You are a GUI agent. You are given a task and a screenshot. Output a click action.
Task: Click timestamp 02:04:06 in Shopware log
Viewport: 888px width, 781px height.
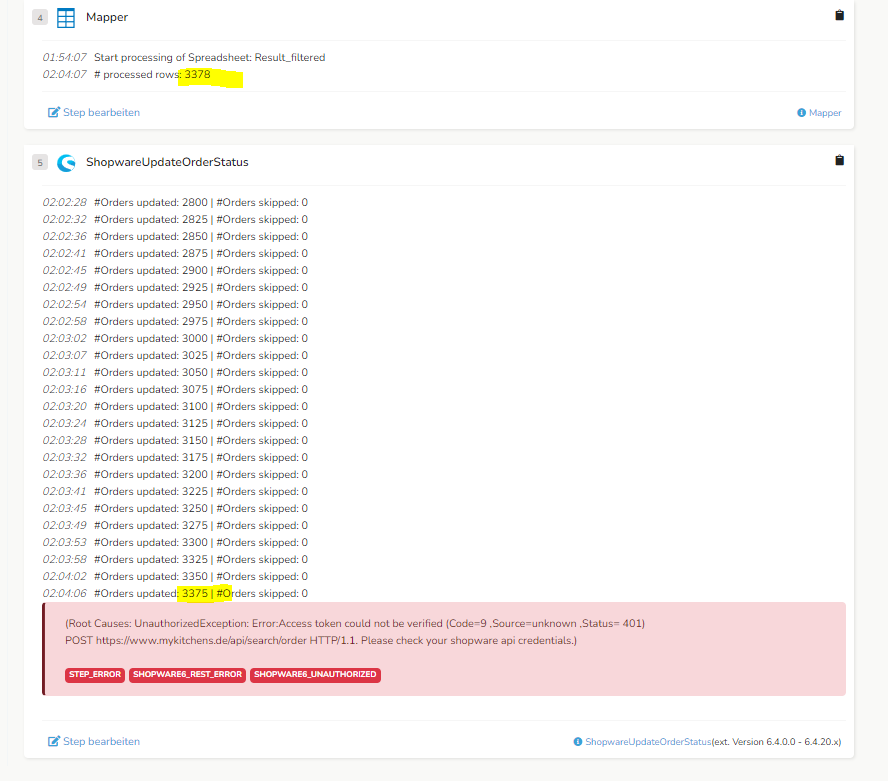65,593
